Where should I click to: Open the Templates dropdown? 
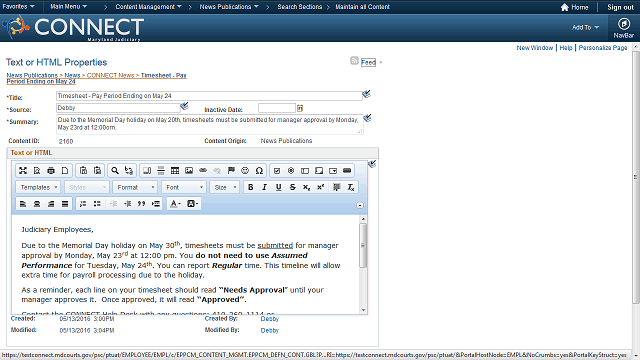[38, 187]
